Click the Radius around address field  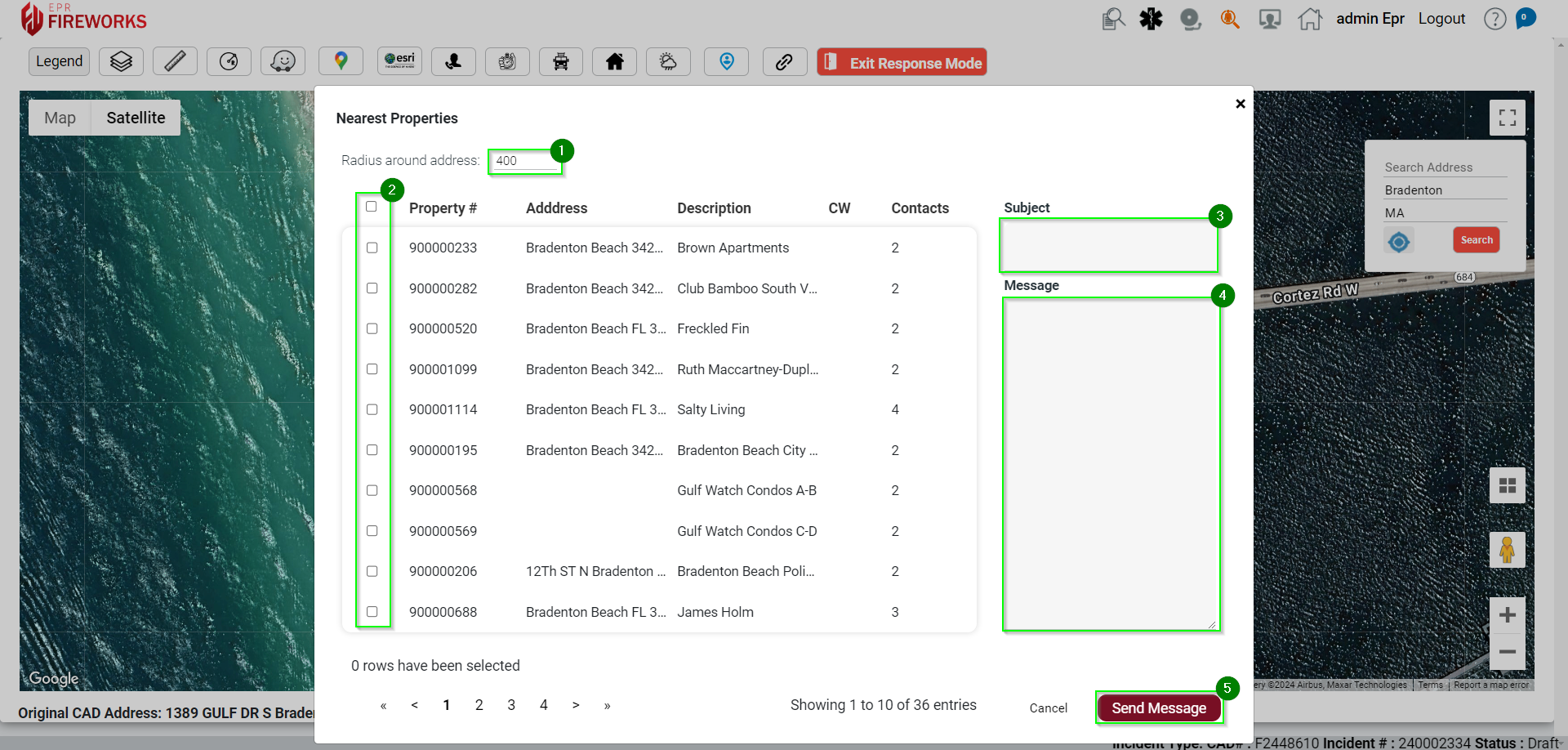click(x=524, y=161)
